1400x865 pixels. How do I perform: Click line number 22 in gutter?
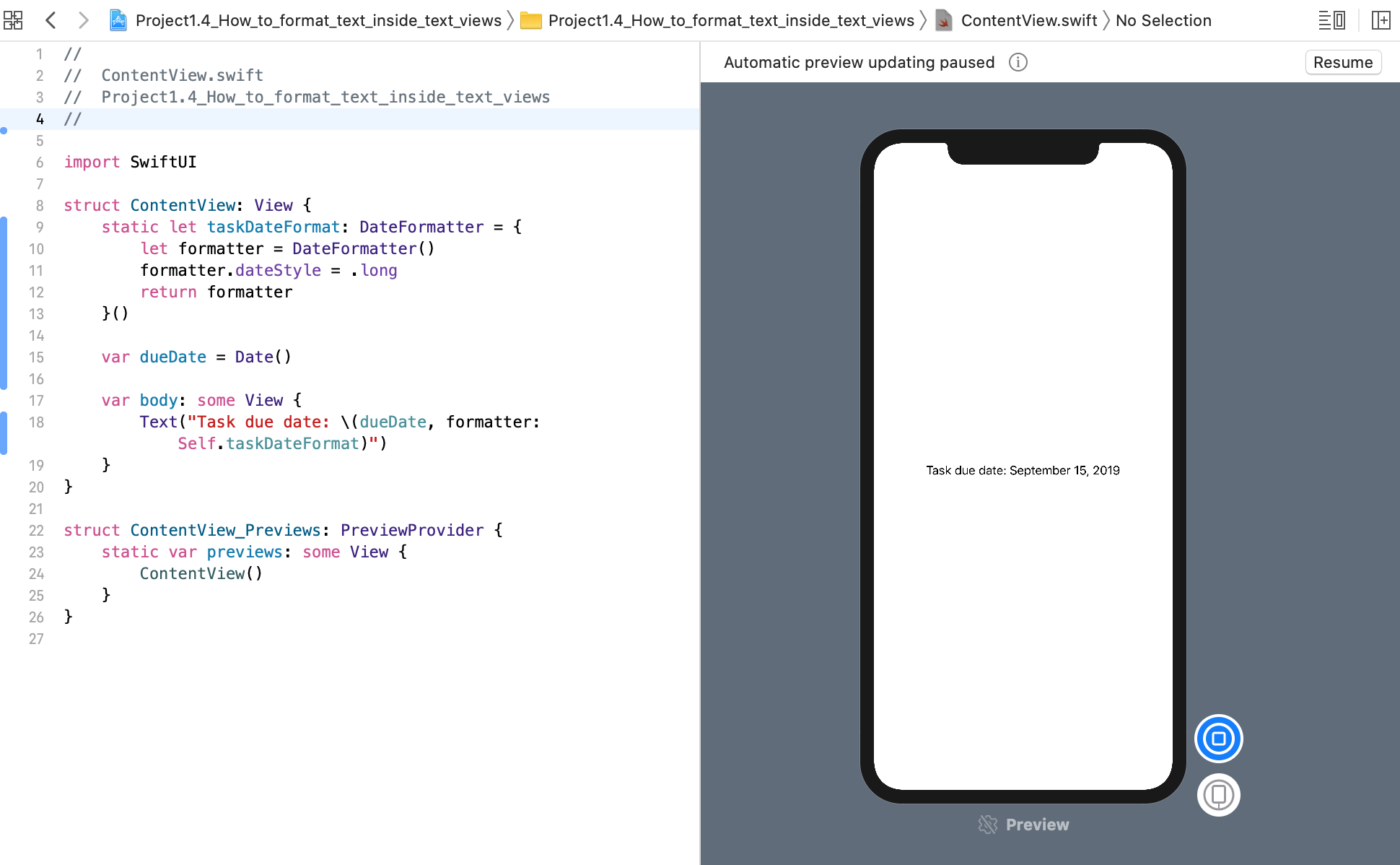coord(36,530)
